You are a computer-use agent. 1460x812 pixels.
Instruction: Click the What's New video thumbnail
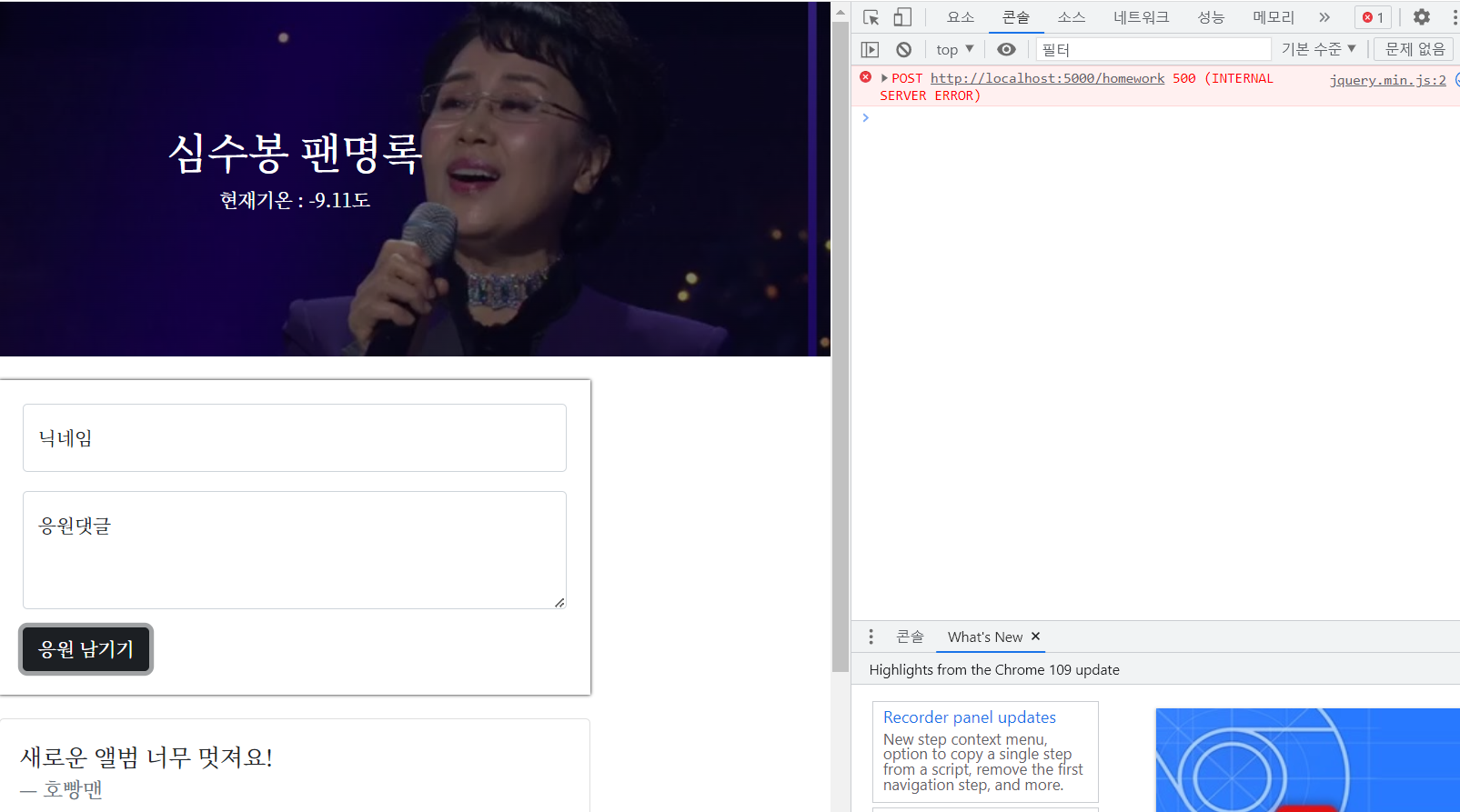pyautogui.click(x=1308, y=760)
